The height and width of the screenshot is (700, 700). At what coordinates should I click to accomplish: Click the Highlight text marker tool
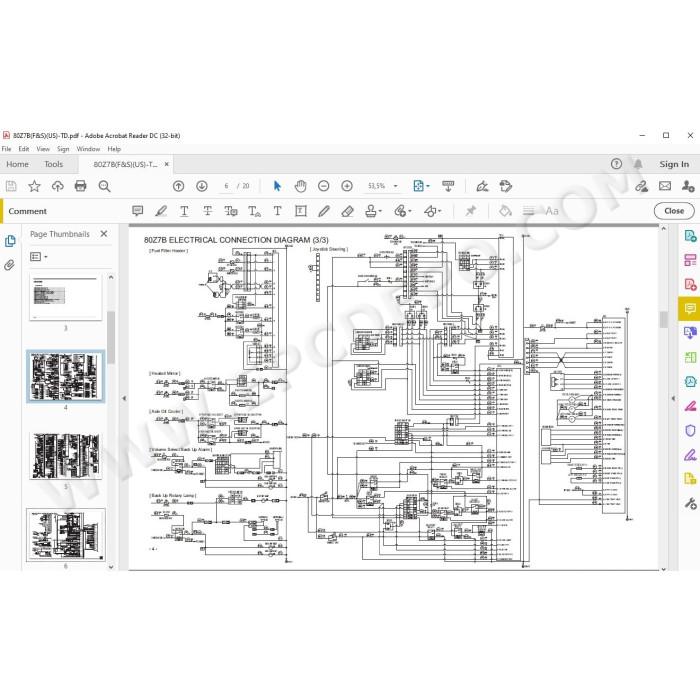click(161, 211)
